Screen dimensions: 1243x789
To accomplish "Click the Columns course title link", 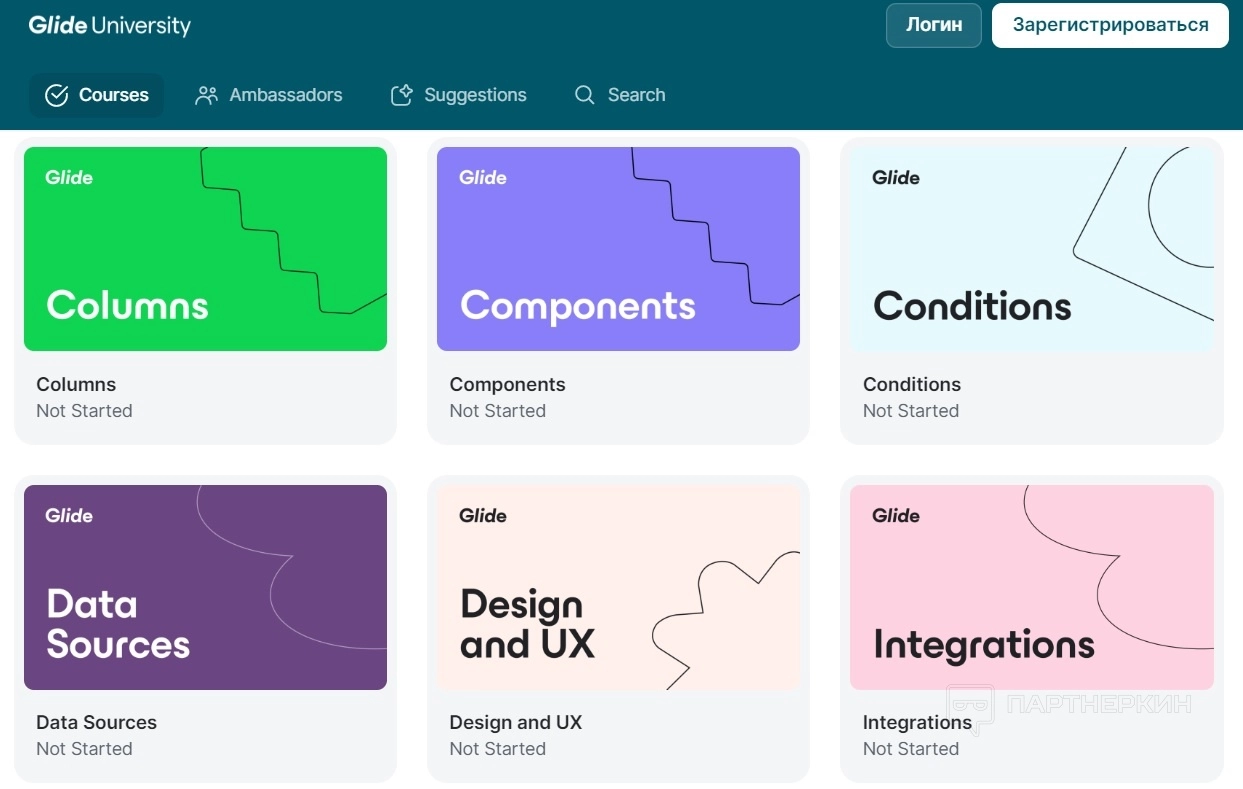I will tap(76, 384).
